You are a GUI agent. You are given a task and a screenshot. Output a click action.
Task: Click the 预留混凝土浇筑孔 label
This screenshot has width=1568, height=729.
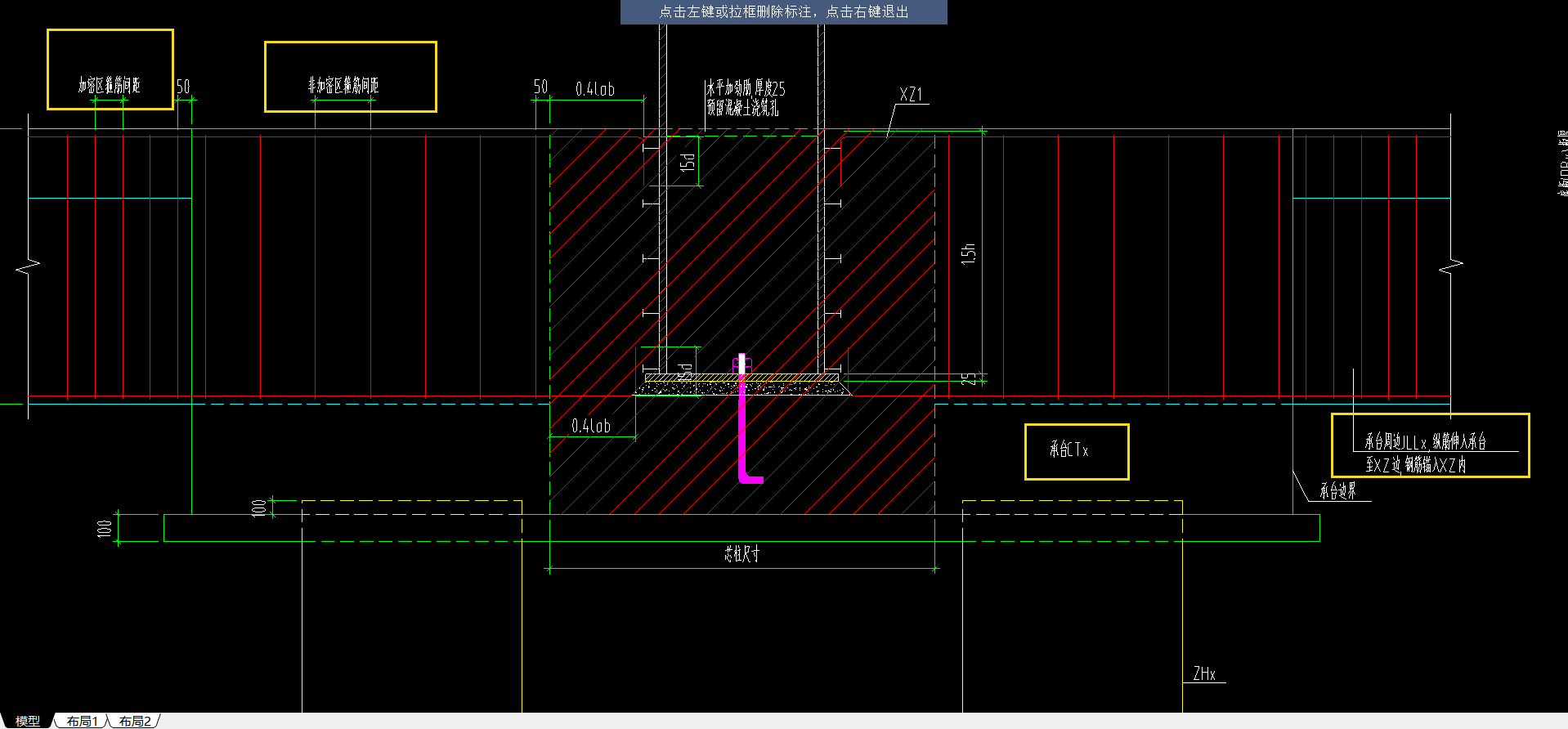(742, 107)
